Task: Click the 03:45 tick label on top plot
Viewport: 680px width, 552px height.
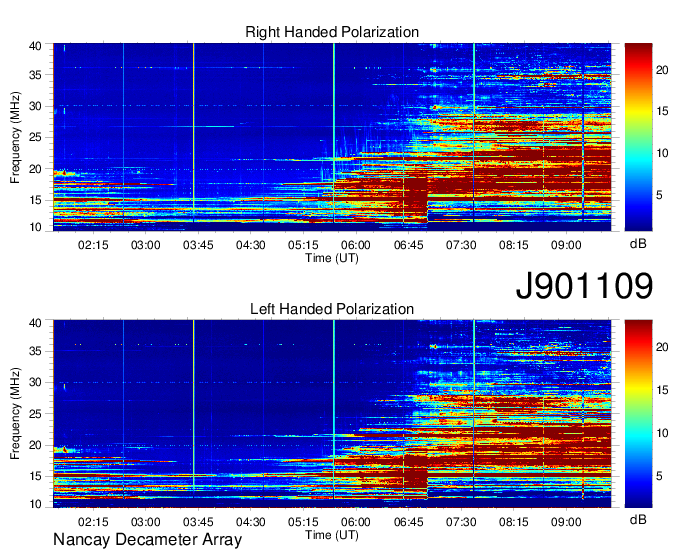Action: pyautogui.click(x=198, y=245)
